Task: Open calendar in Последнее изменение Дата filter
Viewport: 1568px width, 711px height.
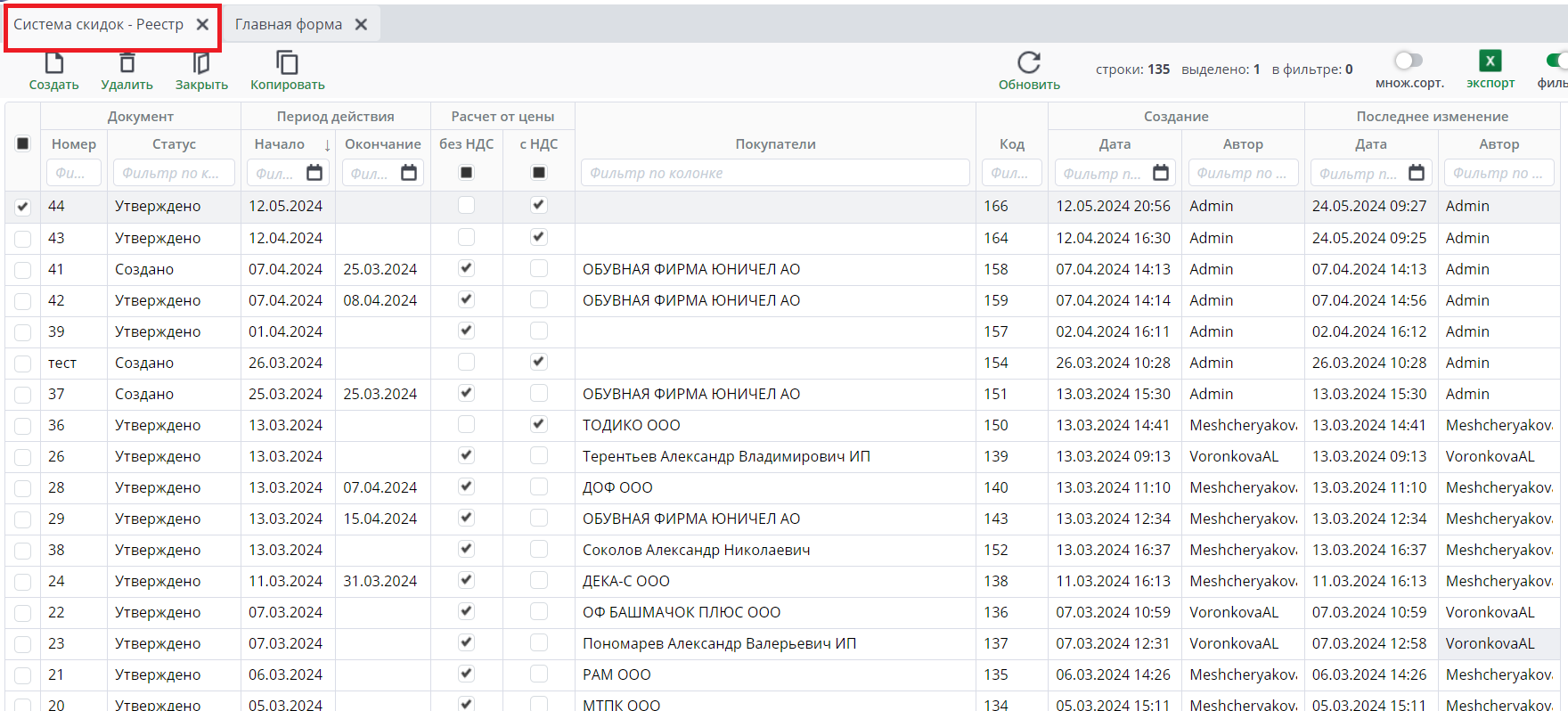Action: coord(1417,173)
